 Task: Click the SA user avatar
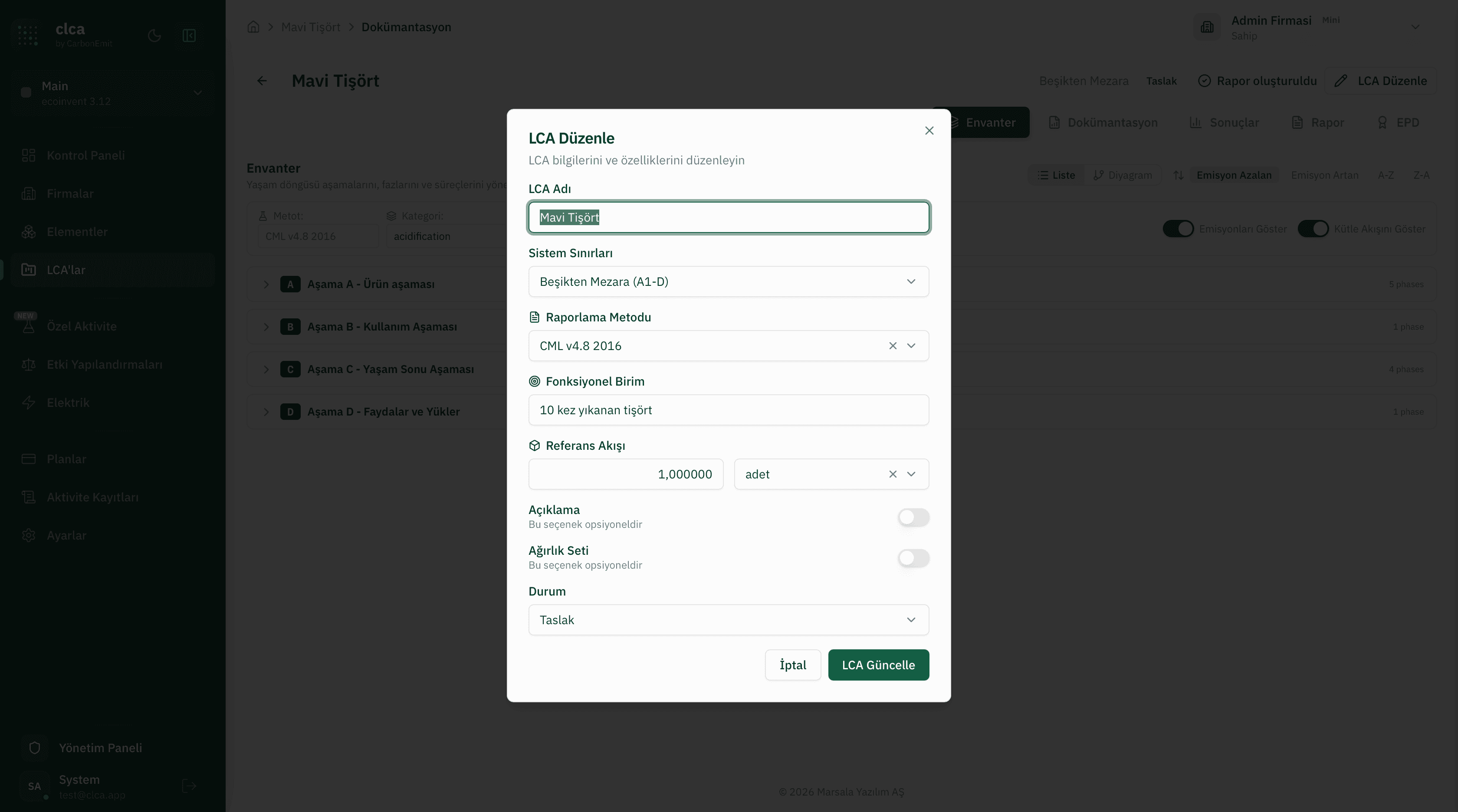pos(35,786)
